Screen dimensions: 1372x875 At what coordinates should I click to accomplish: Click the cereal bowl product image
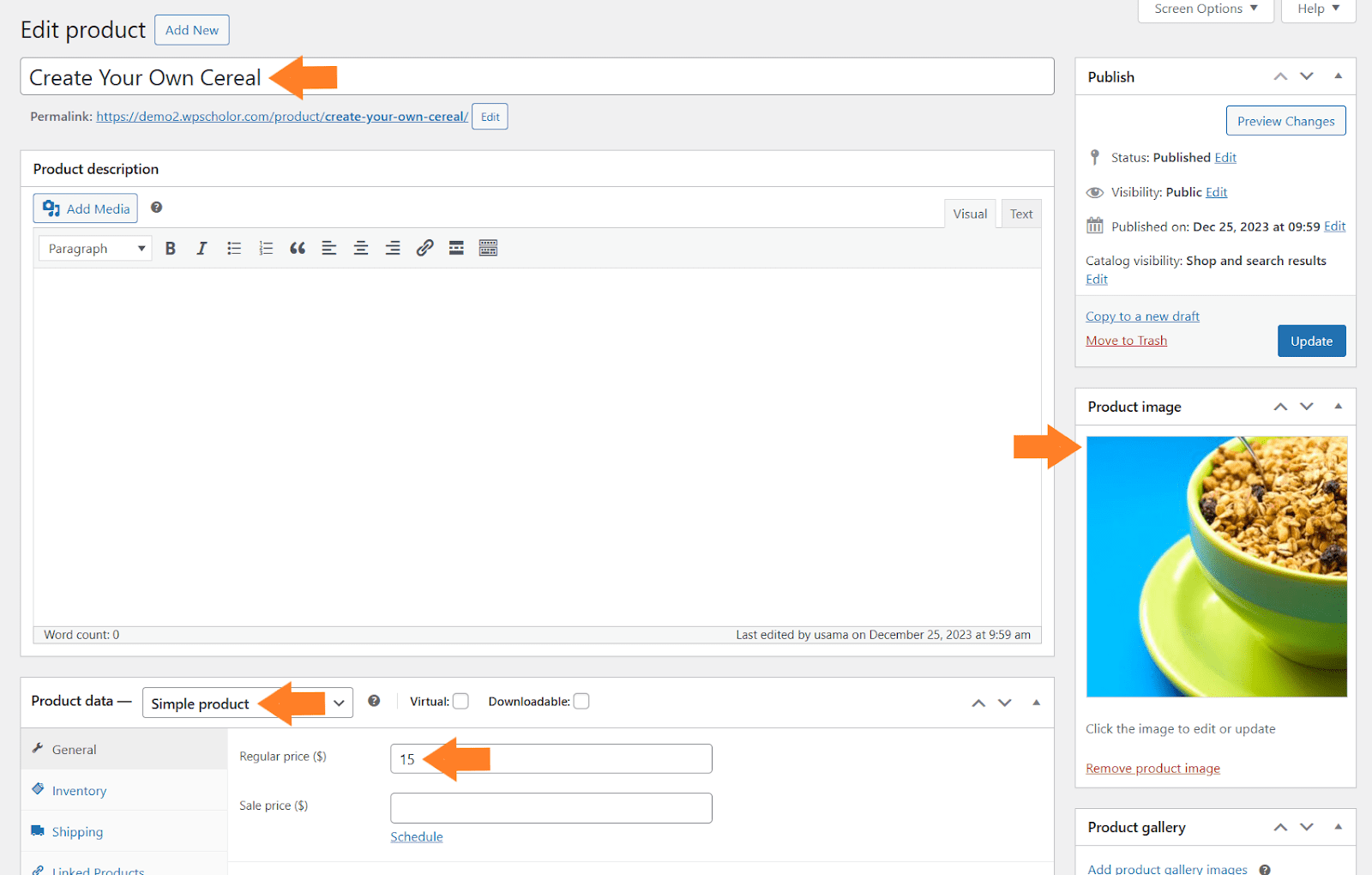tap(1217, 567)
